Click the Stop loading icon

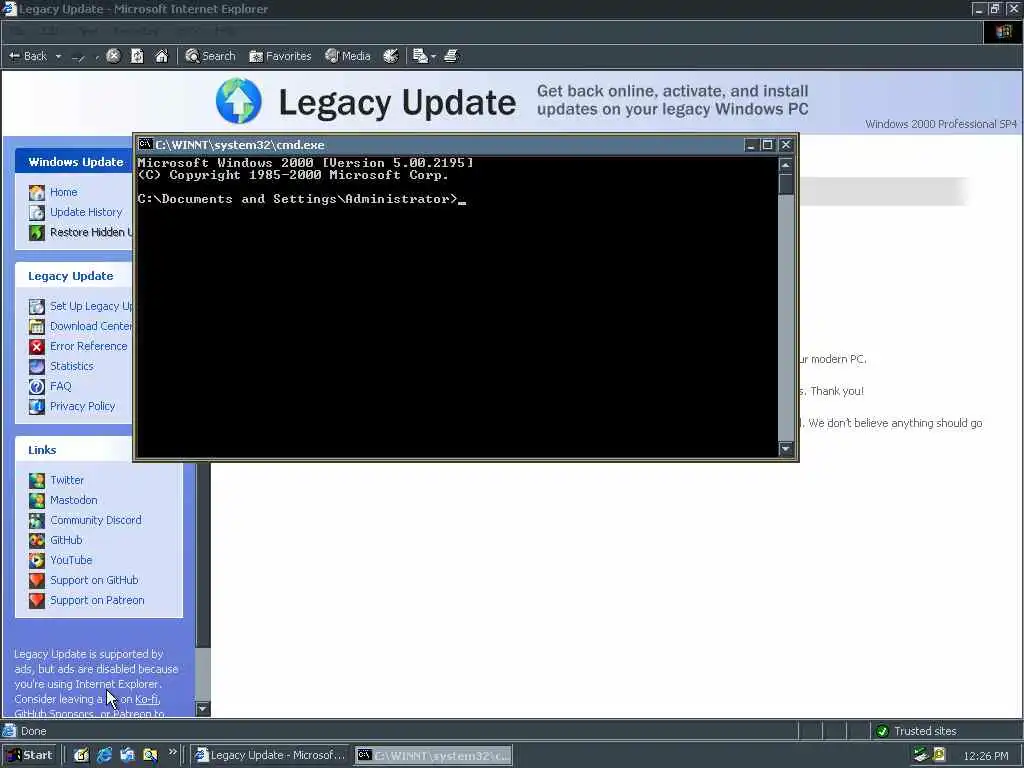113,56
